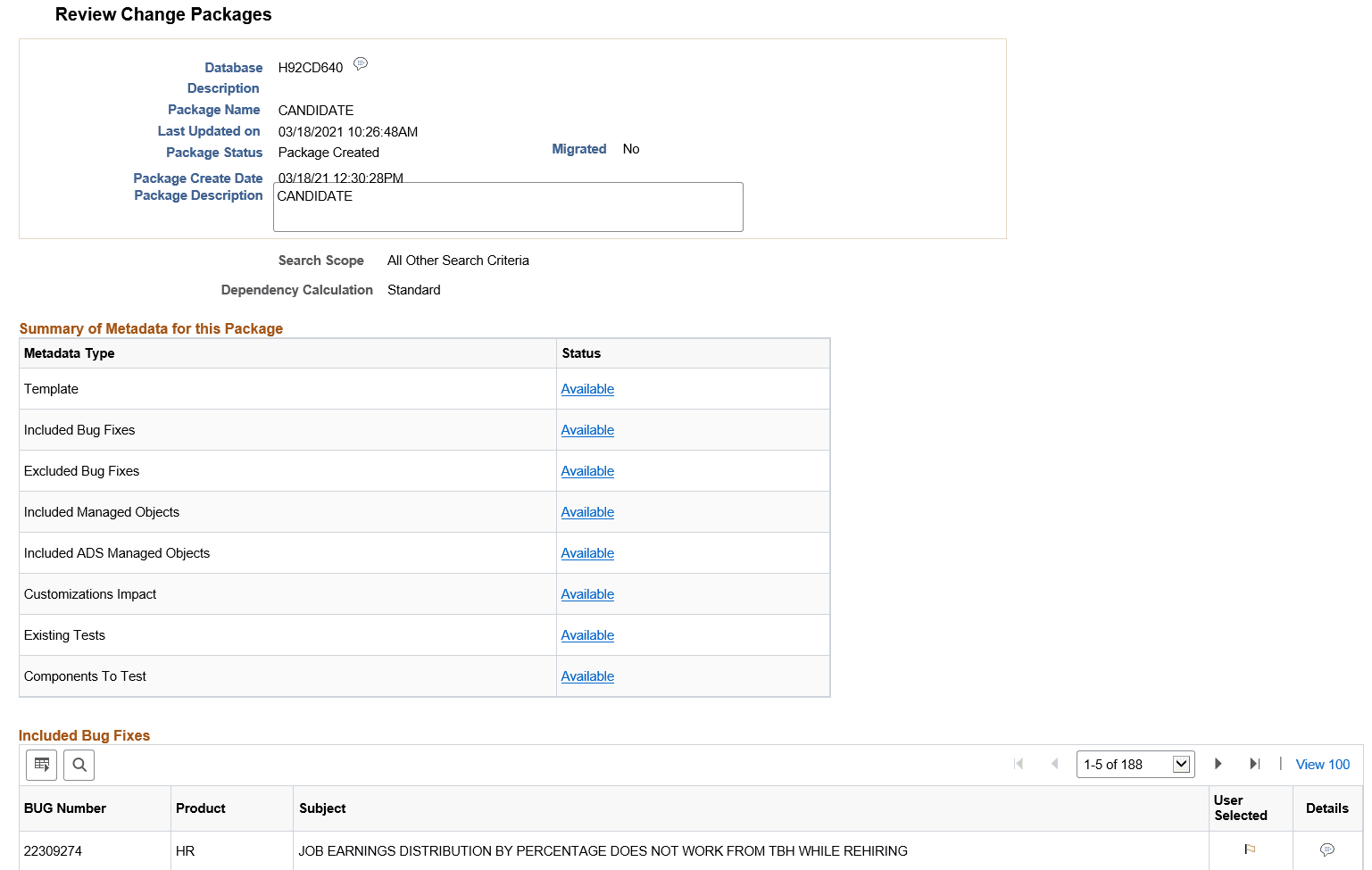1372x870 pixels.
Task: Sort by the Product column header
Action: click(201, 808)
